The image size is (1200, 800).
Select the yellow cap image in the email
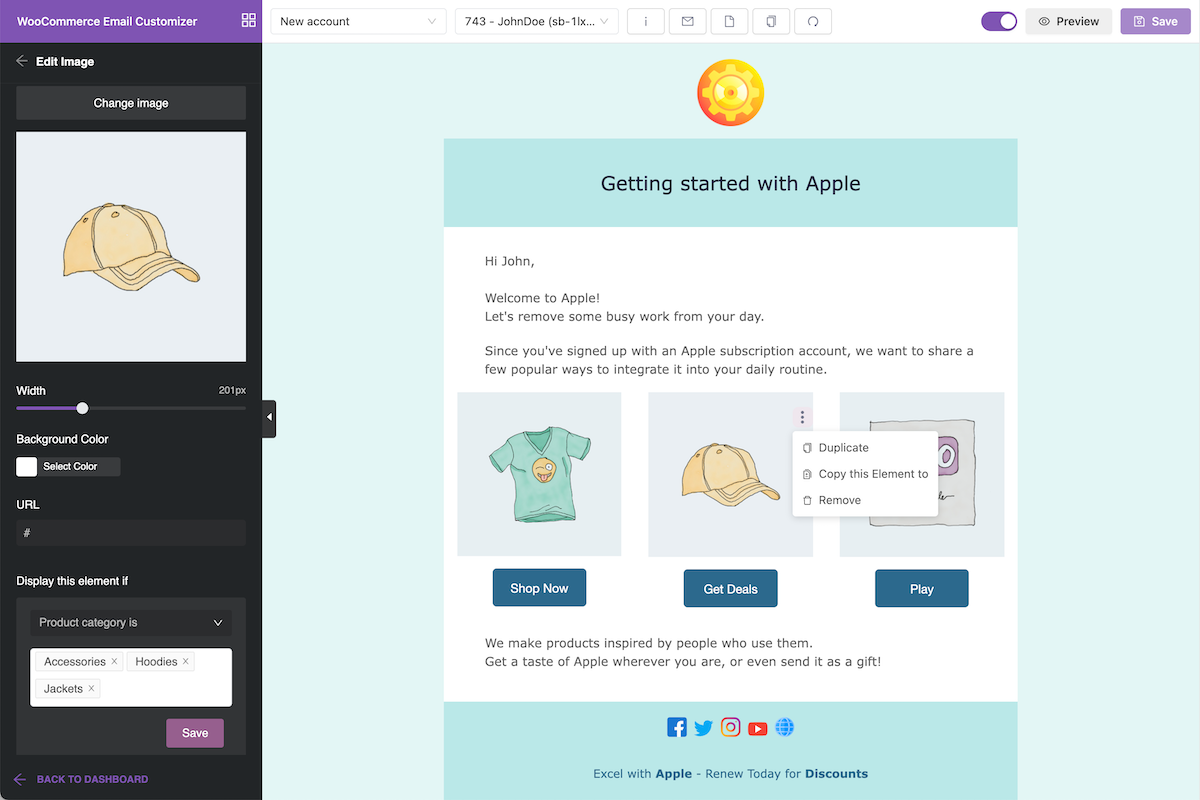[x=731, y=474]
